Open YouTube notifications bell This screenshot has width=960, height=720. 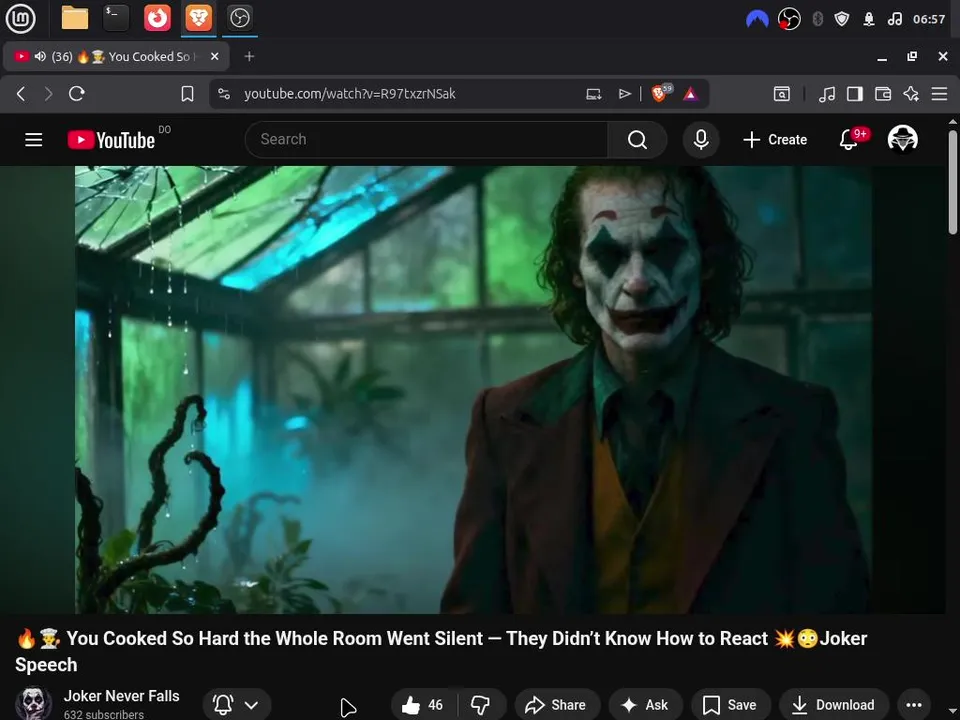849,140
